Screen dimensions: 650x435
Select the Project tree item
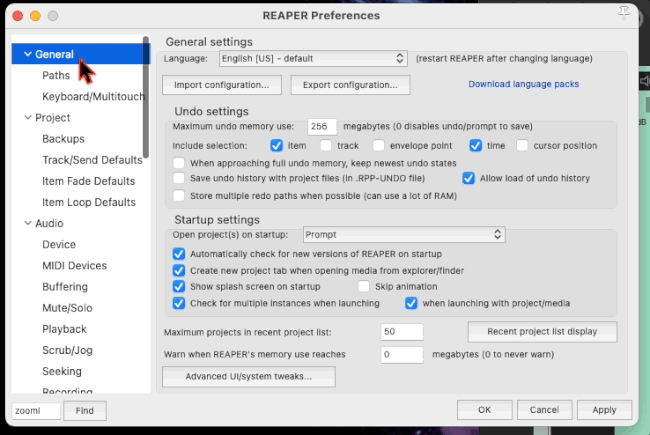click(x=53, y=118)
